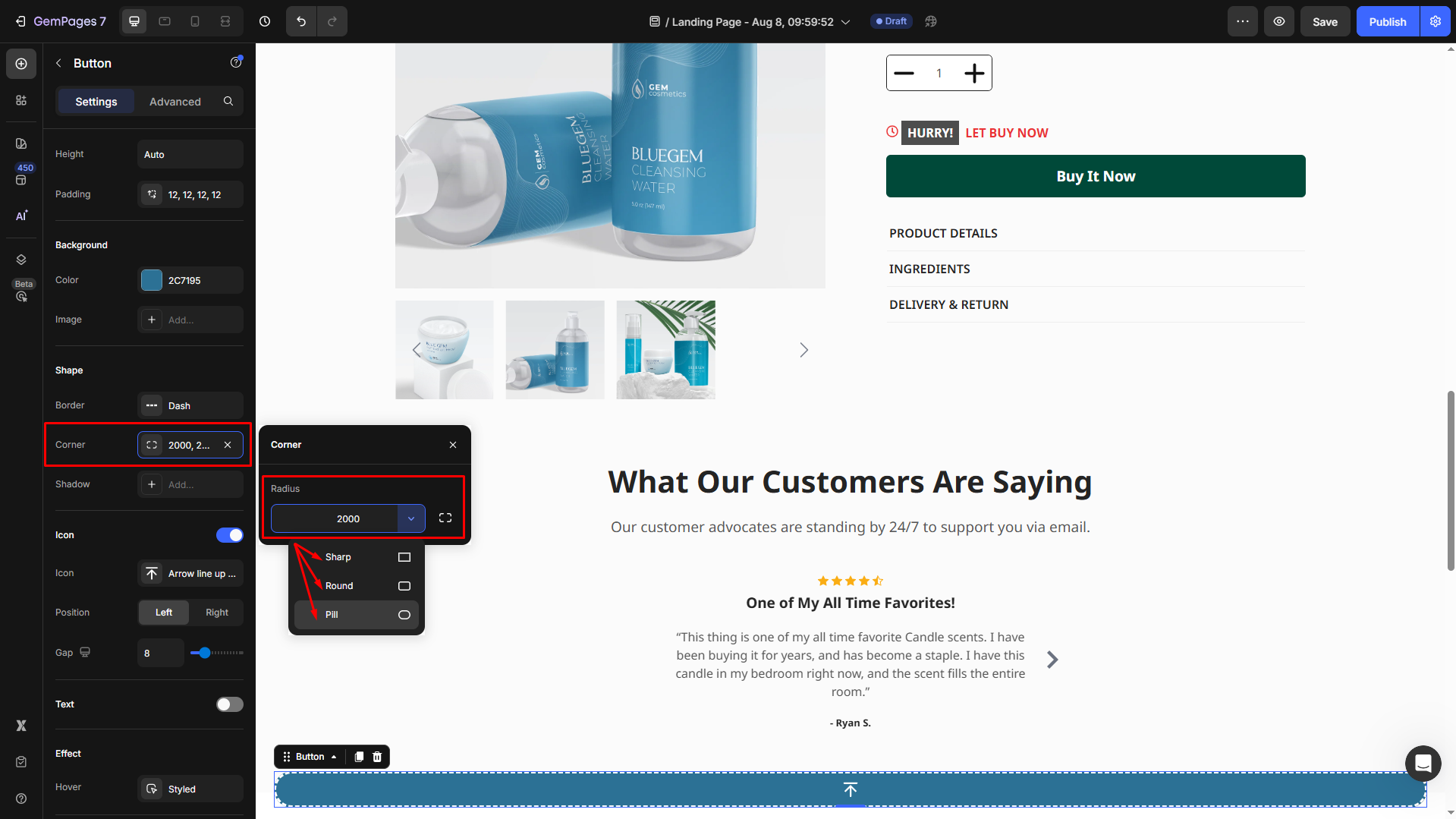Go to previous product thumbnail

(416, 350)
